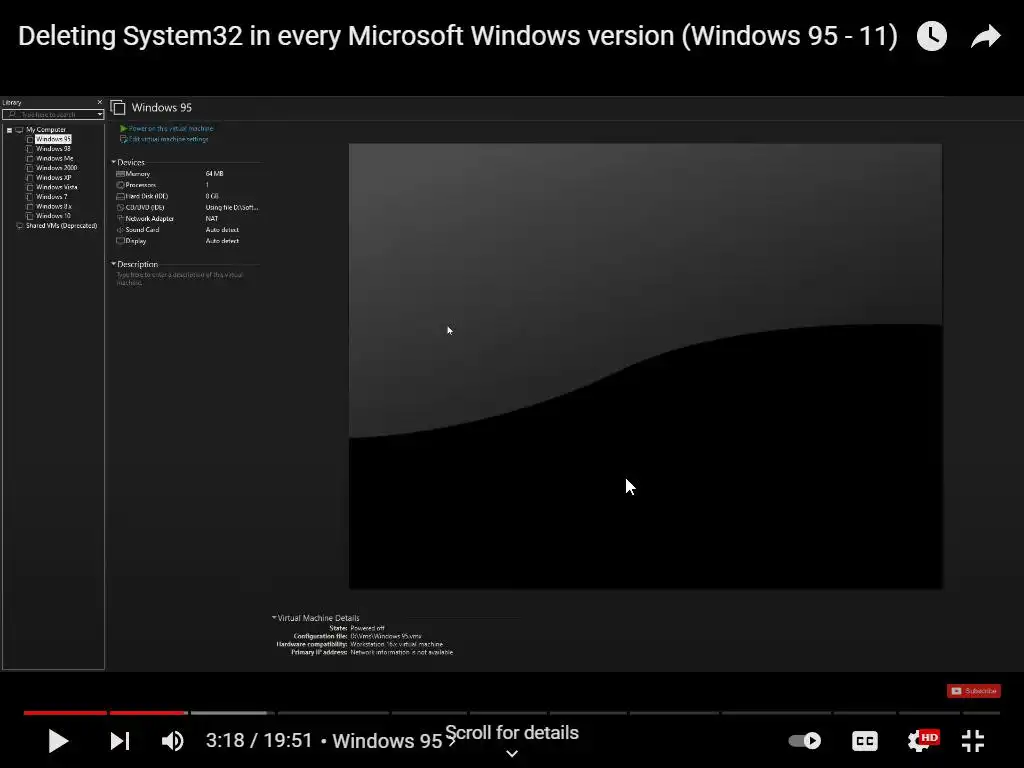Play the video
Image resolution: width=1024 pixels, height=768 pixels.
point(58,741)
